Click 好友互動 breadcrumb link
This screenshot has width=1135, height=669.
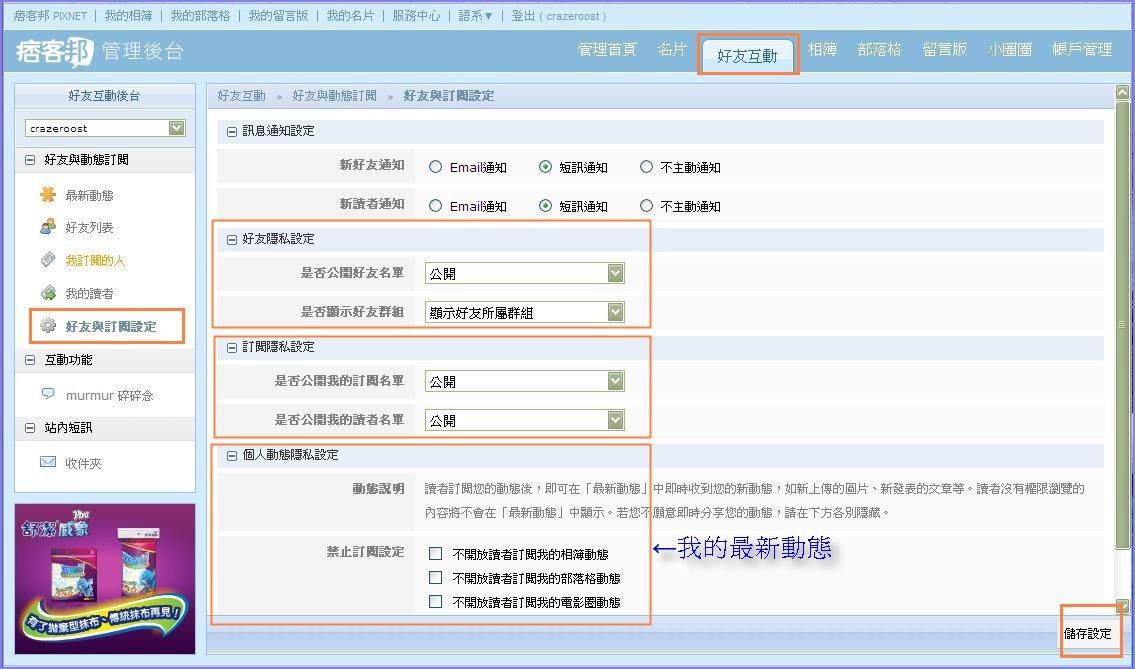click(242, 96)
